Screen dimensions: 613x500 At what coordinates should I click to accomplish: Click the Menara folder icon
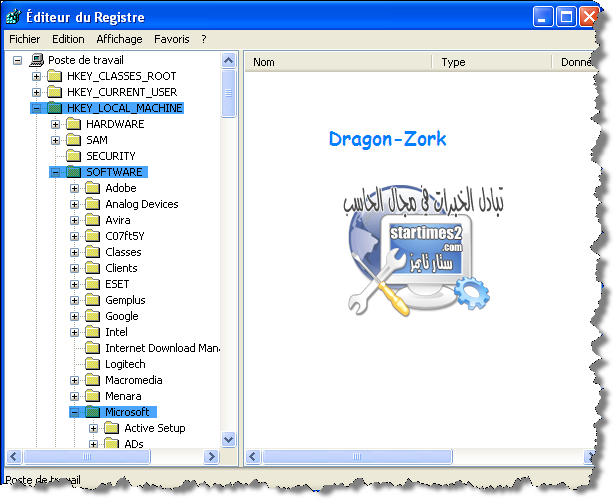coord(93,396)
